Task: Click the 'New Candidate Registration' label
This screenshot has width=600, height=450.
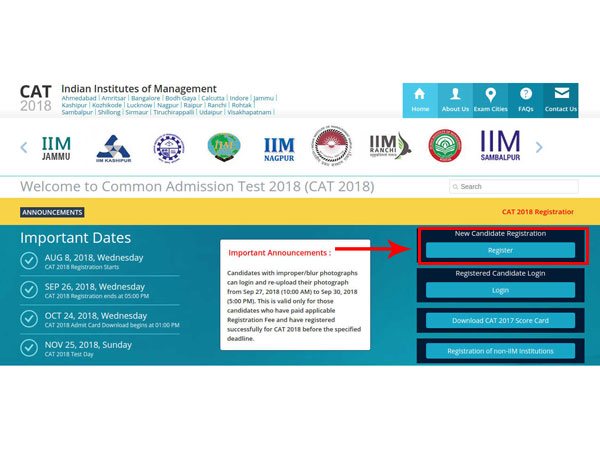Action: pos(500,233)
